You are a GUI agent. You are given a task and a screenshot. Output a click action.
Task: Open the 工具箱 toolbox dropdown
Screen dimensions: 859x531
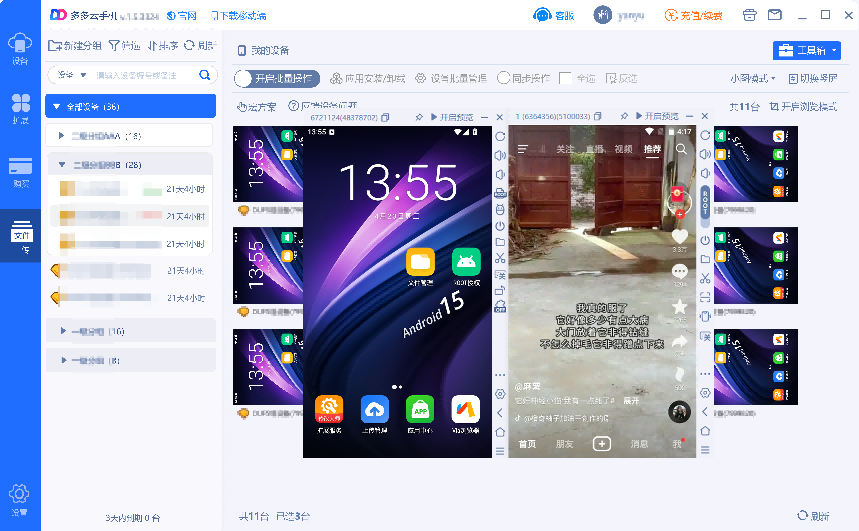point(806,50)
